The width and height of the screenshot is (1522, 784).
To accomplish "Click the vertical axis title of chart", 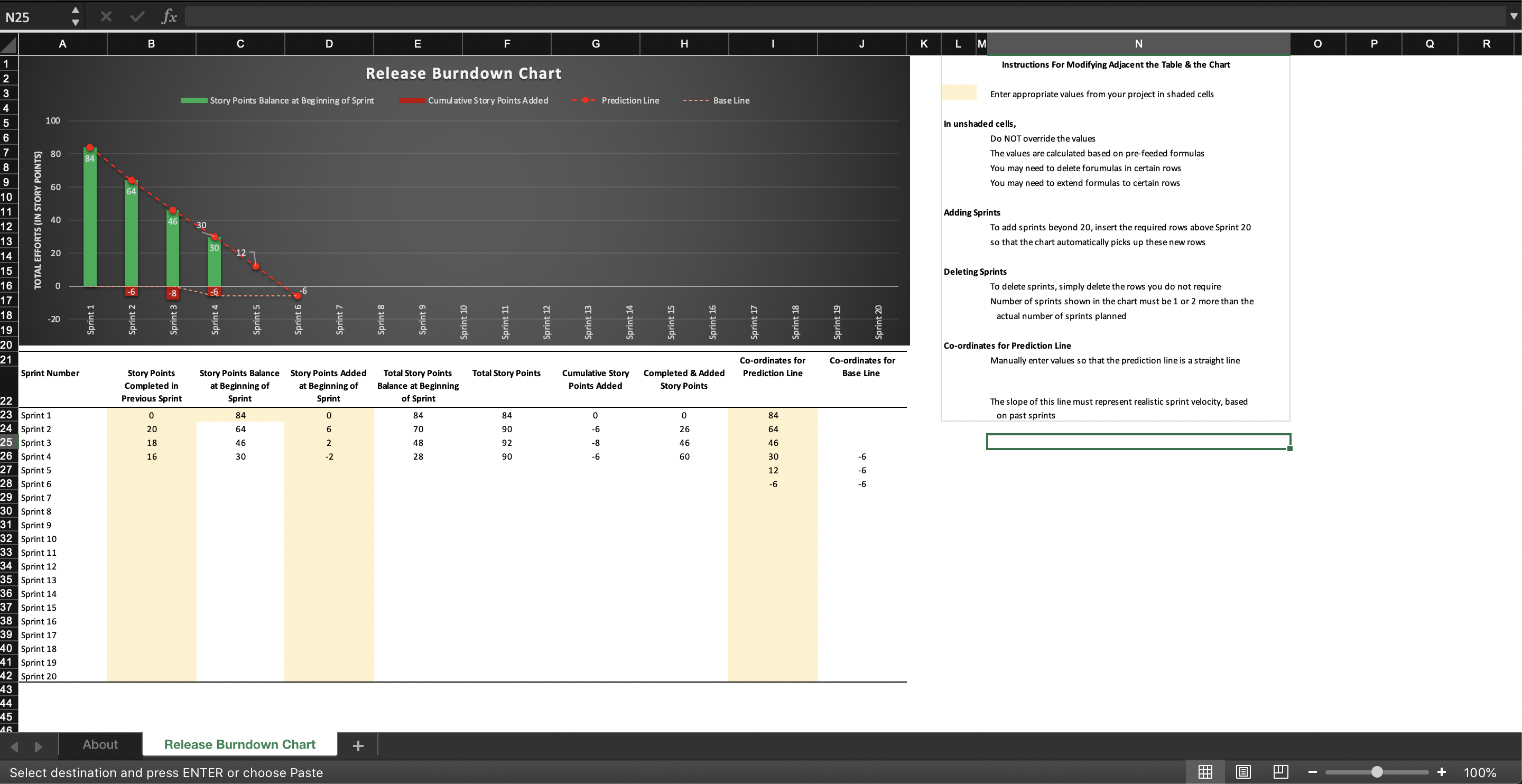I will click(38, 220).
